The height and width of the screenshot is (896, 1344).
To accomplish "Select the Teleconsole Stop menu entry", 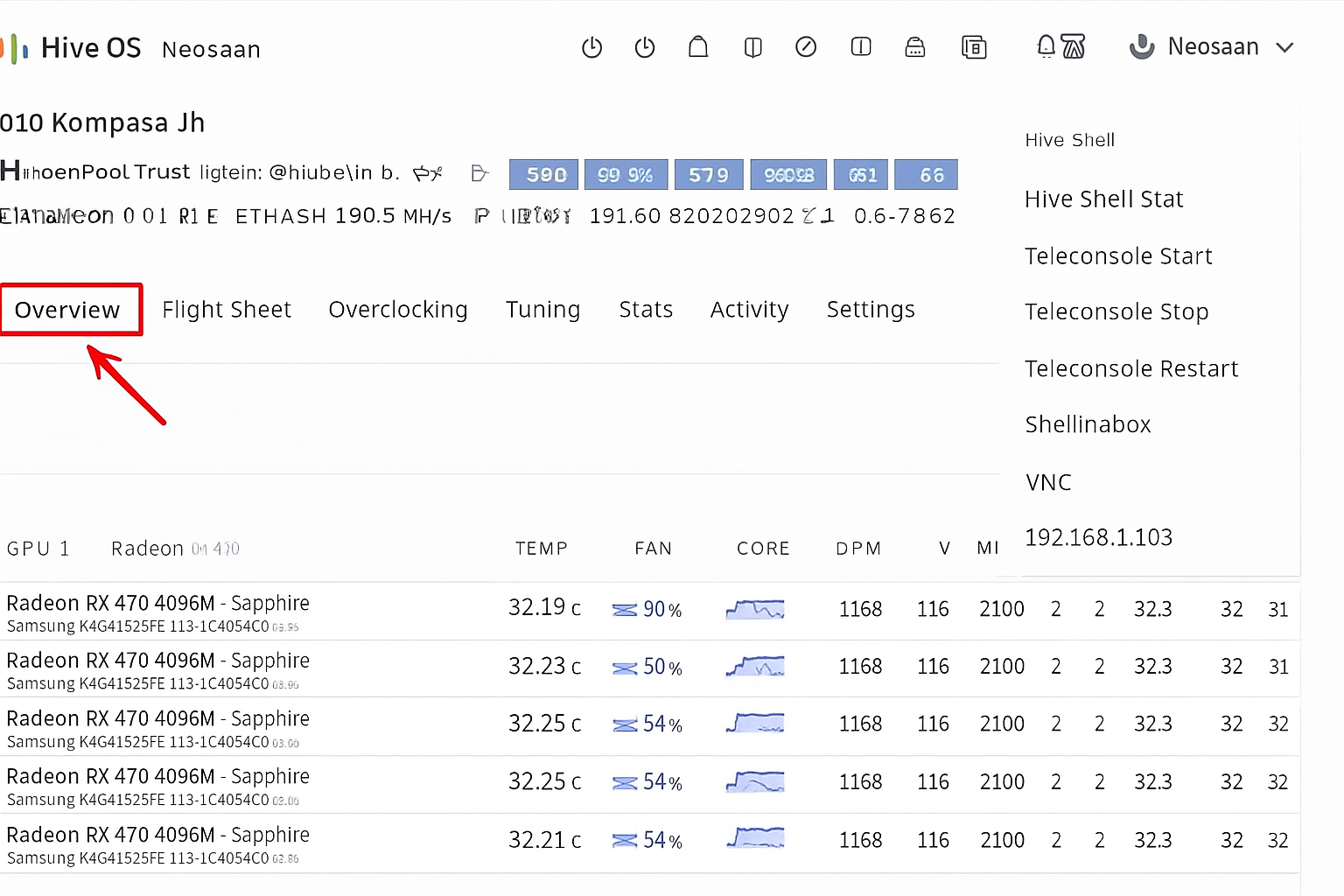I will [x=1116, y=311].
